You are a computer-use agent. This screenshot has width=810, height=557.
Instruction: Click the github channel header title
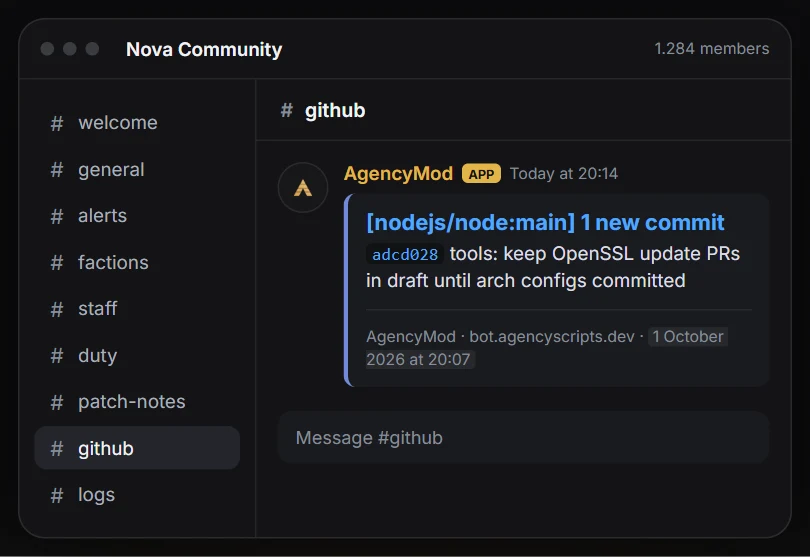pyautogui.click(x=335, y=111)
